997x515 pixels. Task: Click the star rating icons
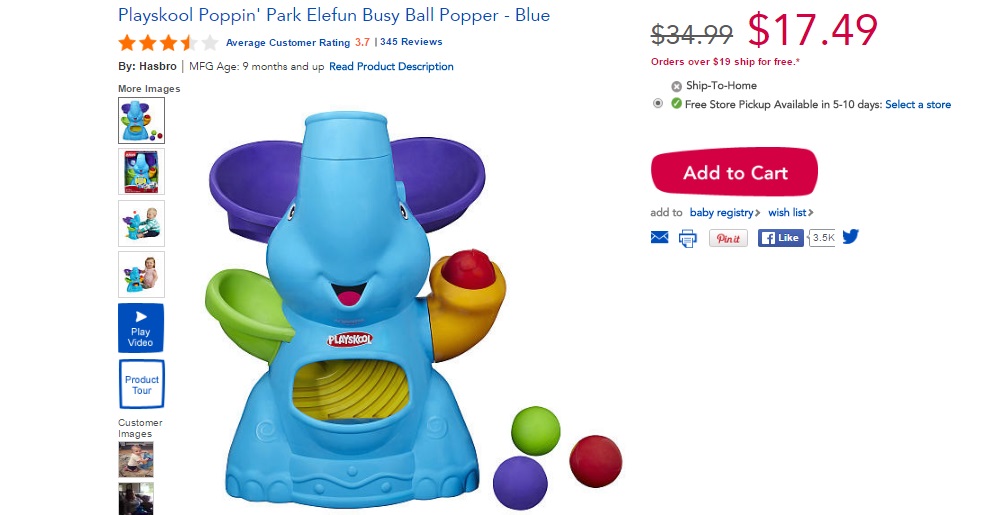(x=168, y=43)
